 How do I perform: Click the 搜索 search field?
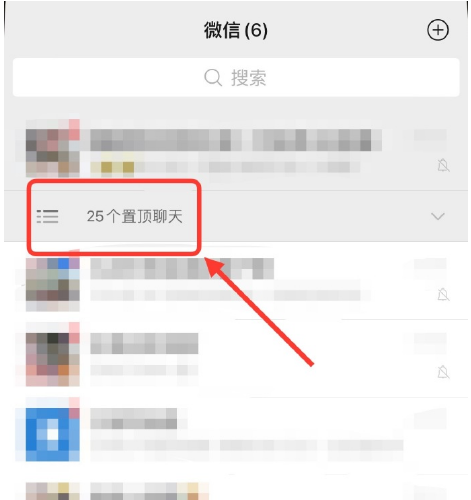pos(236,78)
